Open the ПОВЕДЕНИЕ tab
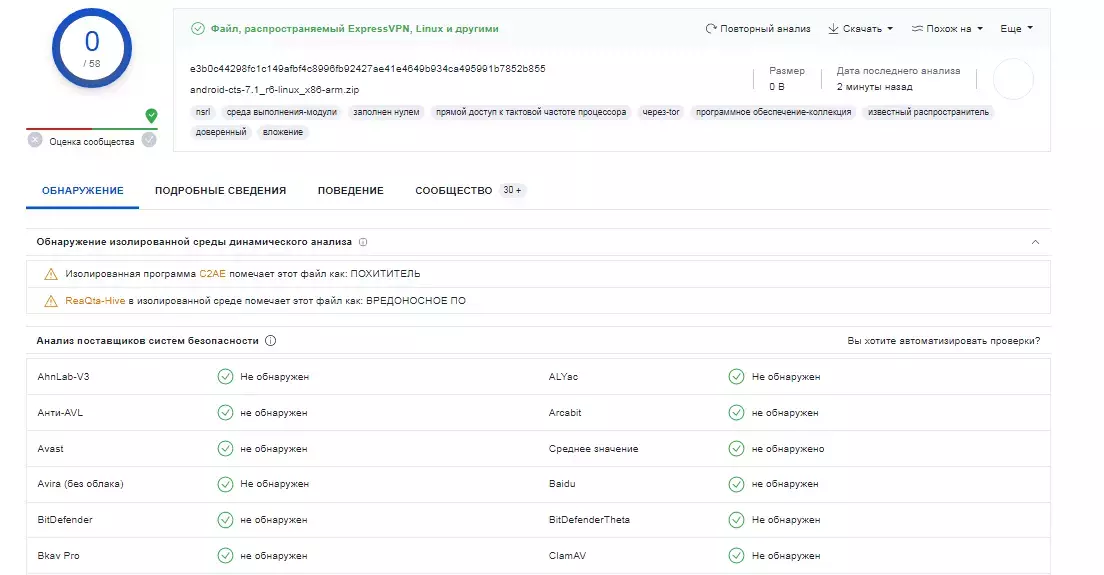The image size is (1104, 575). point(351,191)
